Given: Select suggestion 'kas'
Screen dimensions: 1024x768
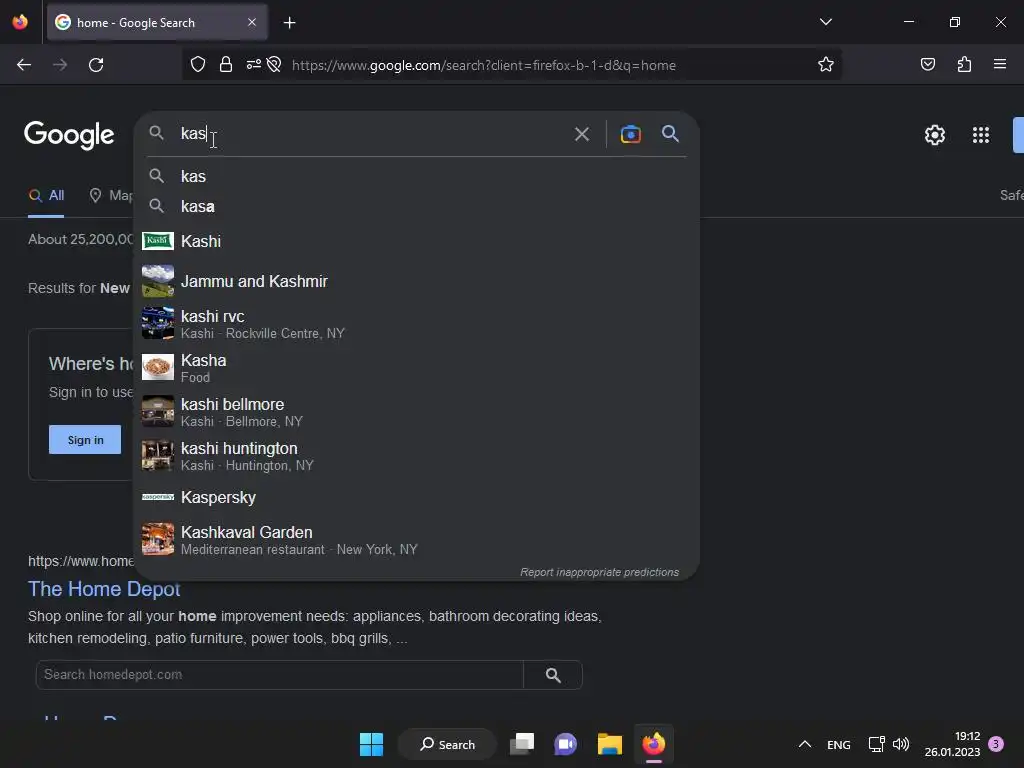Looking at the screenshot, I should coord(416,176).
